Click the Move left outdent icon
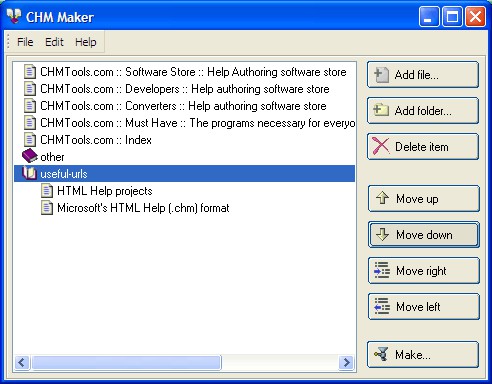492x384 pixels. [x=382, y=306]
